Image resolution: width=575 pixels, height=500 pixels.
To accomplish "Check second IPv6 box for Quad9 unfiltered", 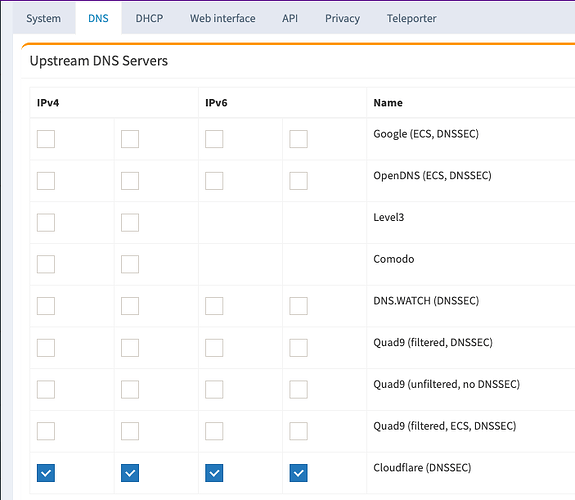I will pos(299,390).
